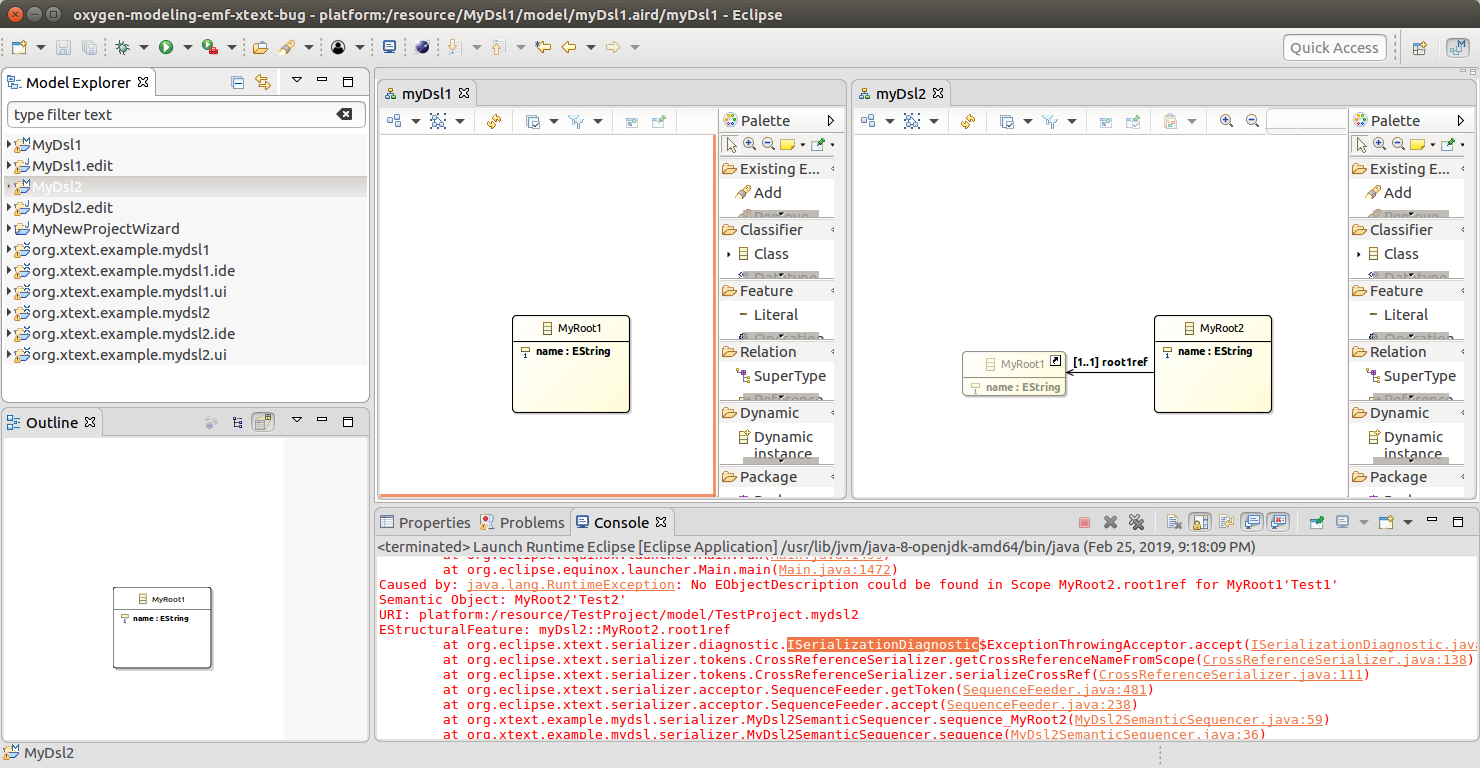Select the MyRoot2 class node in diagram

pyautogui.click(x=1213, y=364)
